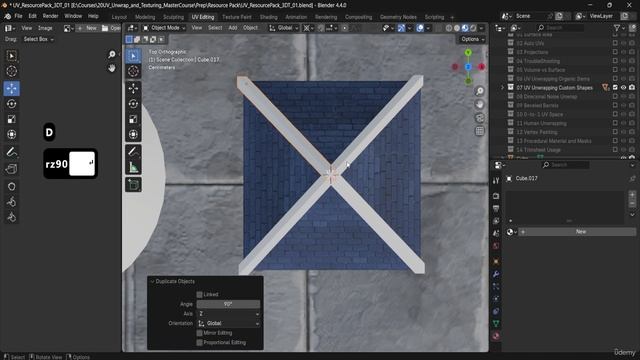Viewport: 640px width, 360px height.
Task: Toggle snapping magnet in 3D viewport header
Action: 321,28
